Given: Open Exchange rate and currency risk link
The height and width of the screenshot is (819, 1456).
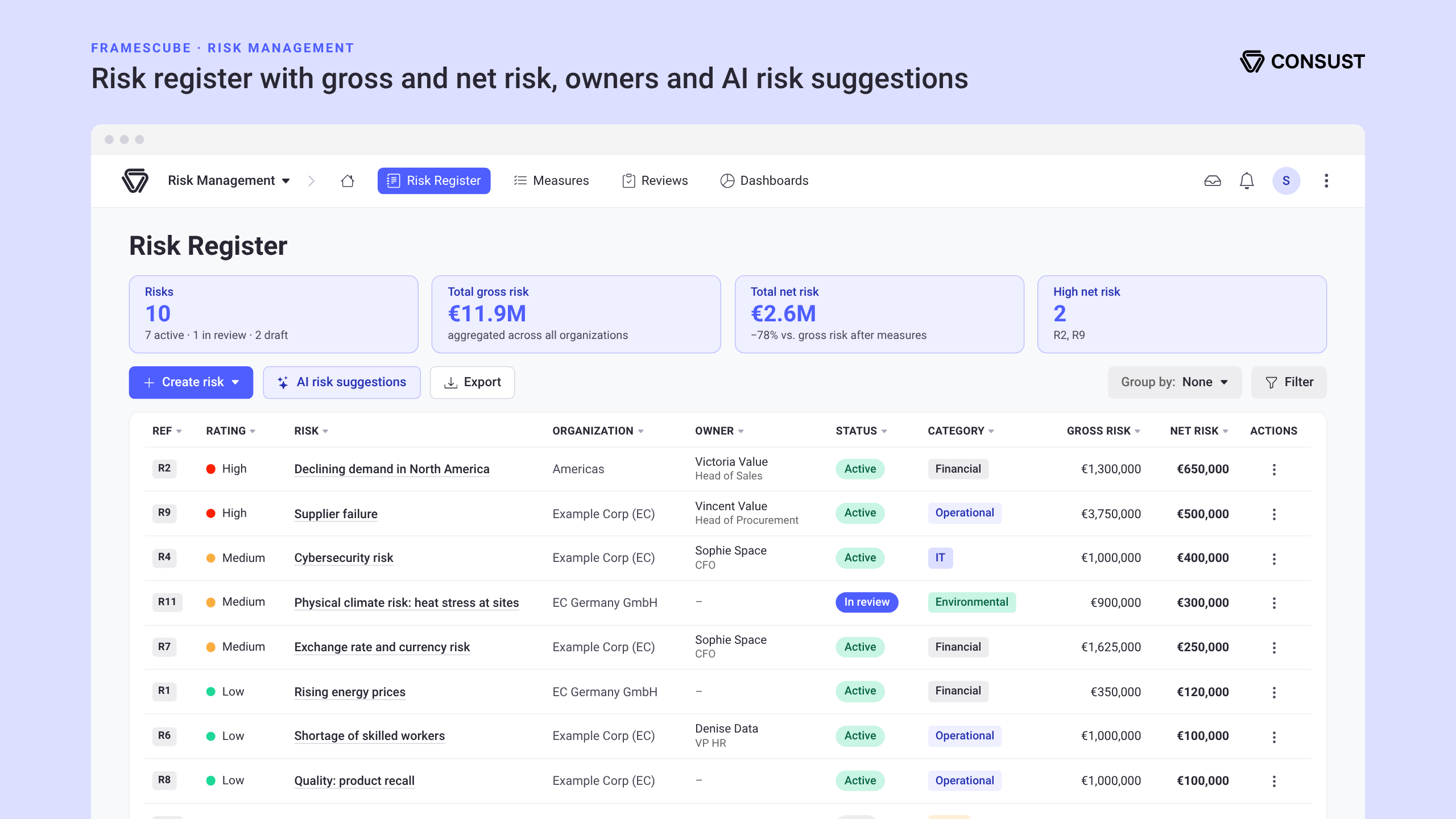Looking at the screenshot, I should pos(382,647).
